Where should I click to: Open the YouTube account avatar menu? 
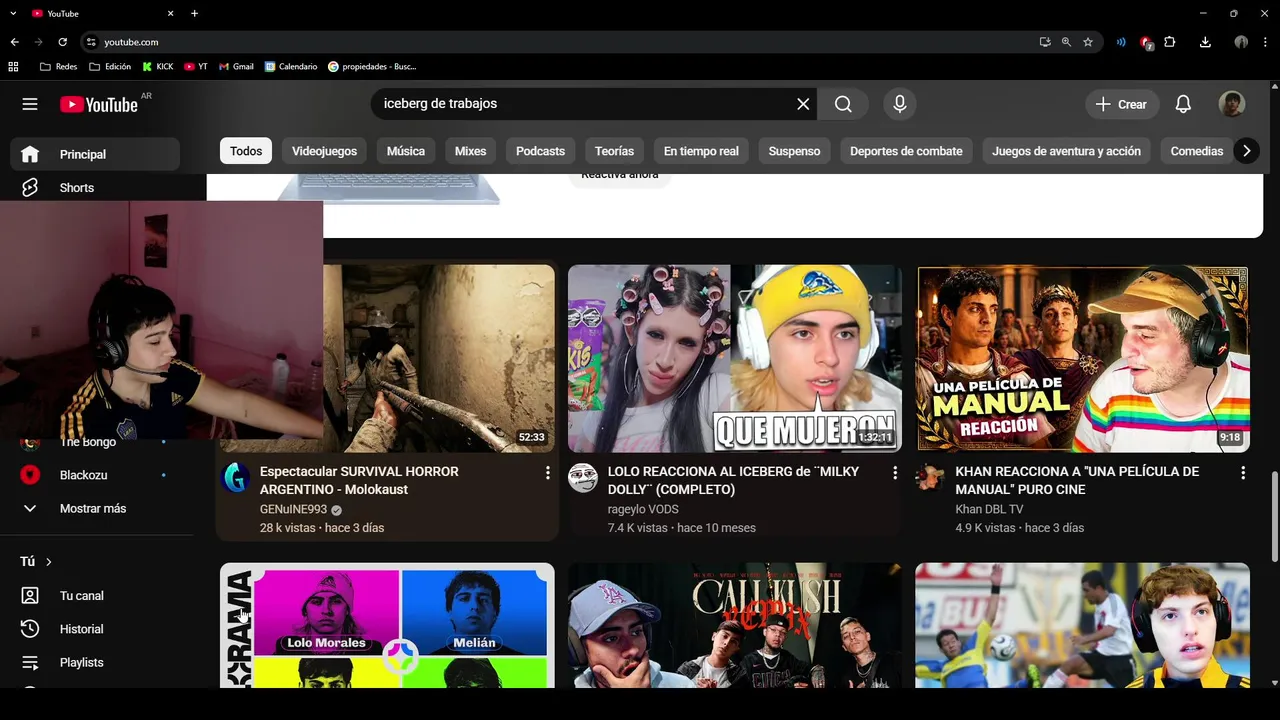1231,104
